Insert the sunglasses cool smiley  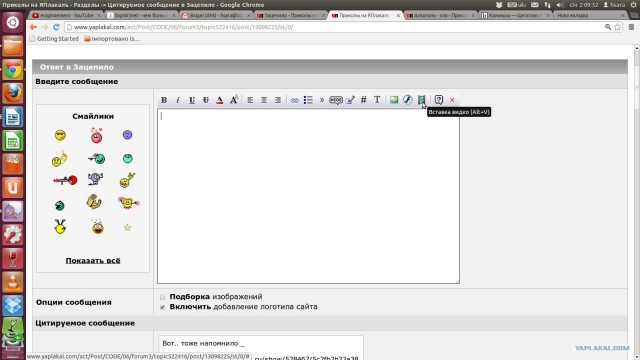coord(60,135)
